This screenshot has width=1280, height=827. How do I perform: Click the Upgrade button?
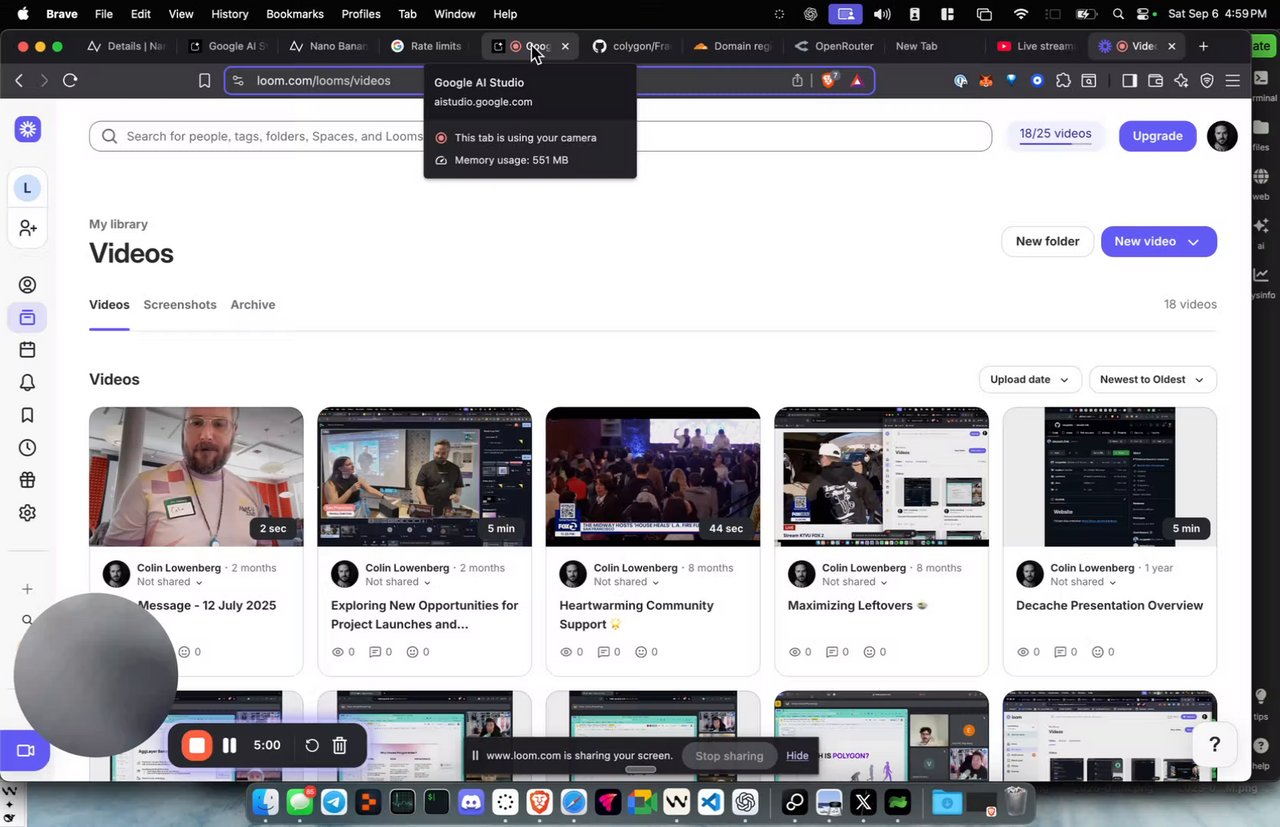(x=1158, y=136)
